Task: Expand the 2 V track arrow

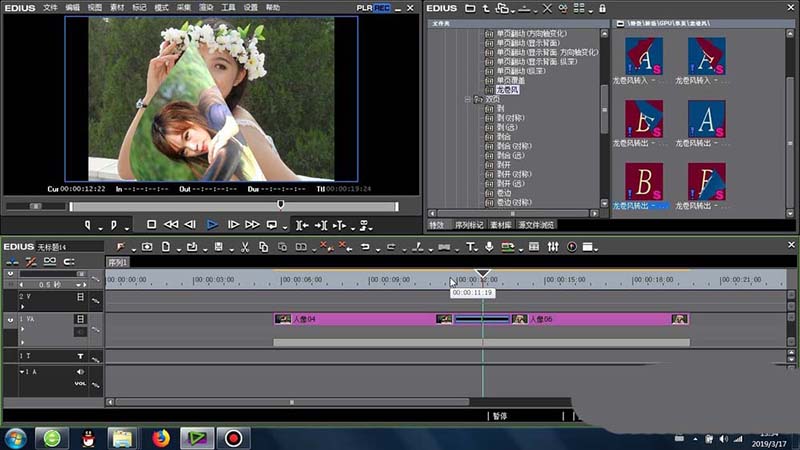Action: [22, 307]
